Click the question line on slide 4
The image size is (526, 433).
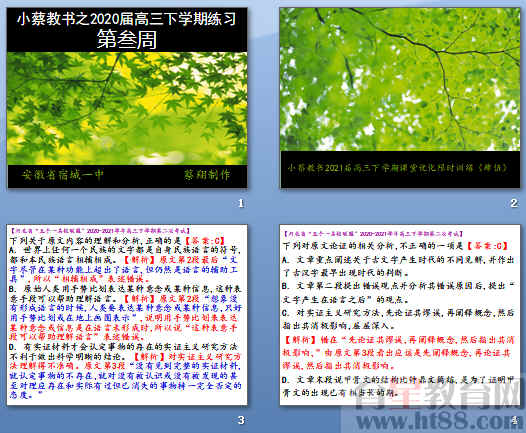(396, 246)
